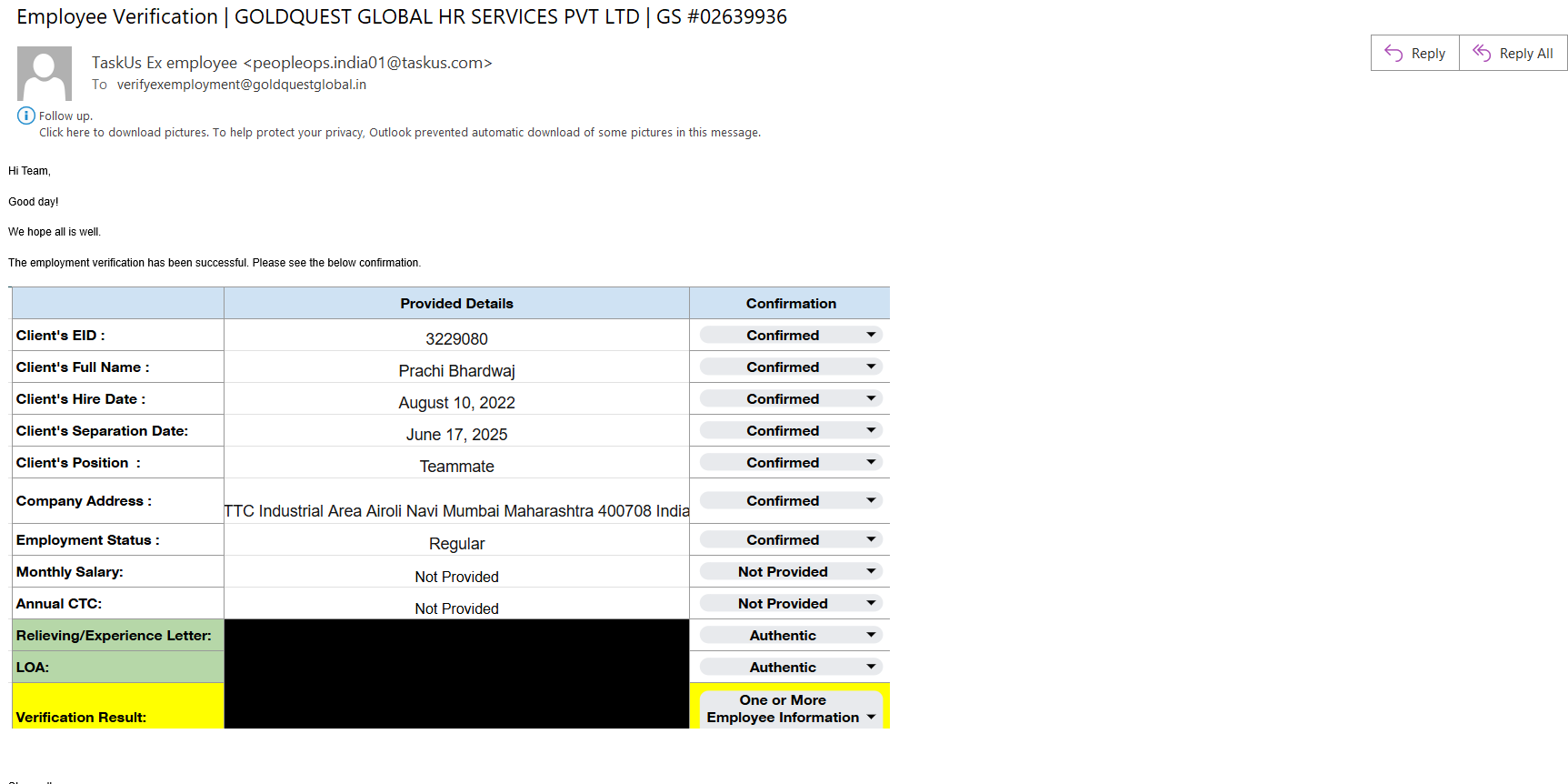This screenshot has width=1568, height=784.
Task: Click the email subject line
Action: (x=402, y=17)
